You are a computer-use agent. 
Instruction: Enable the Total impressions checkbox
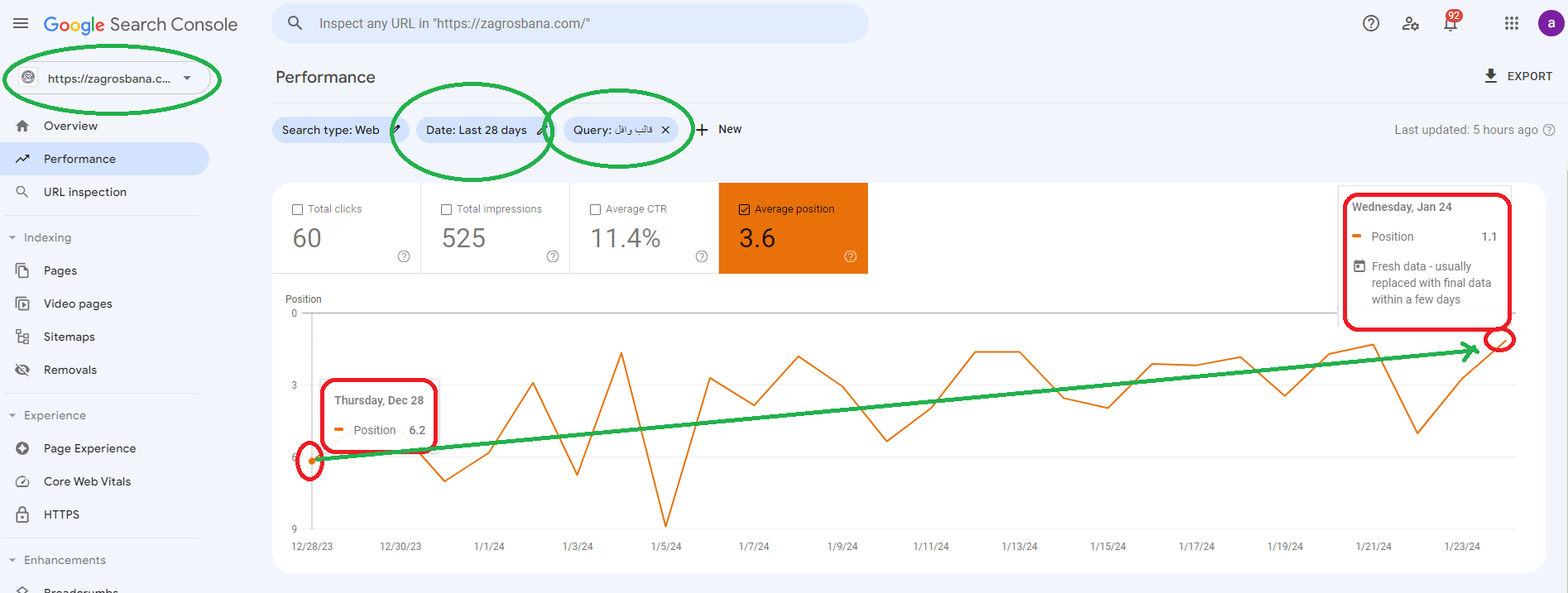click(446, 210)
